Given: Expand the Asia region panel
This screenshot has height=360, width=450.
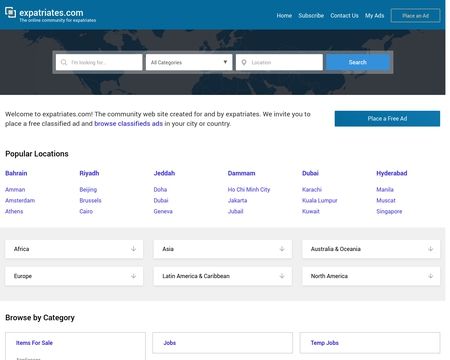Looking at the screenshot, I should (223, 249).
